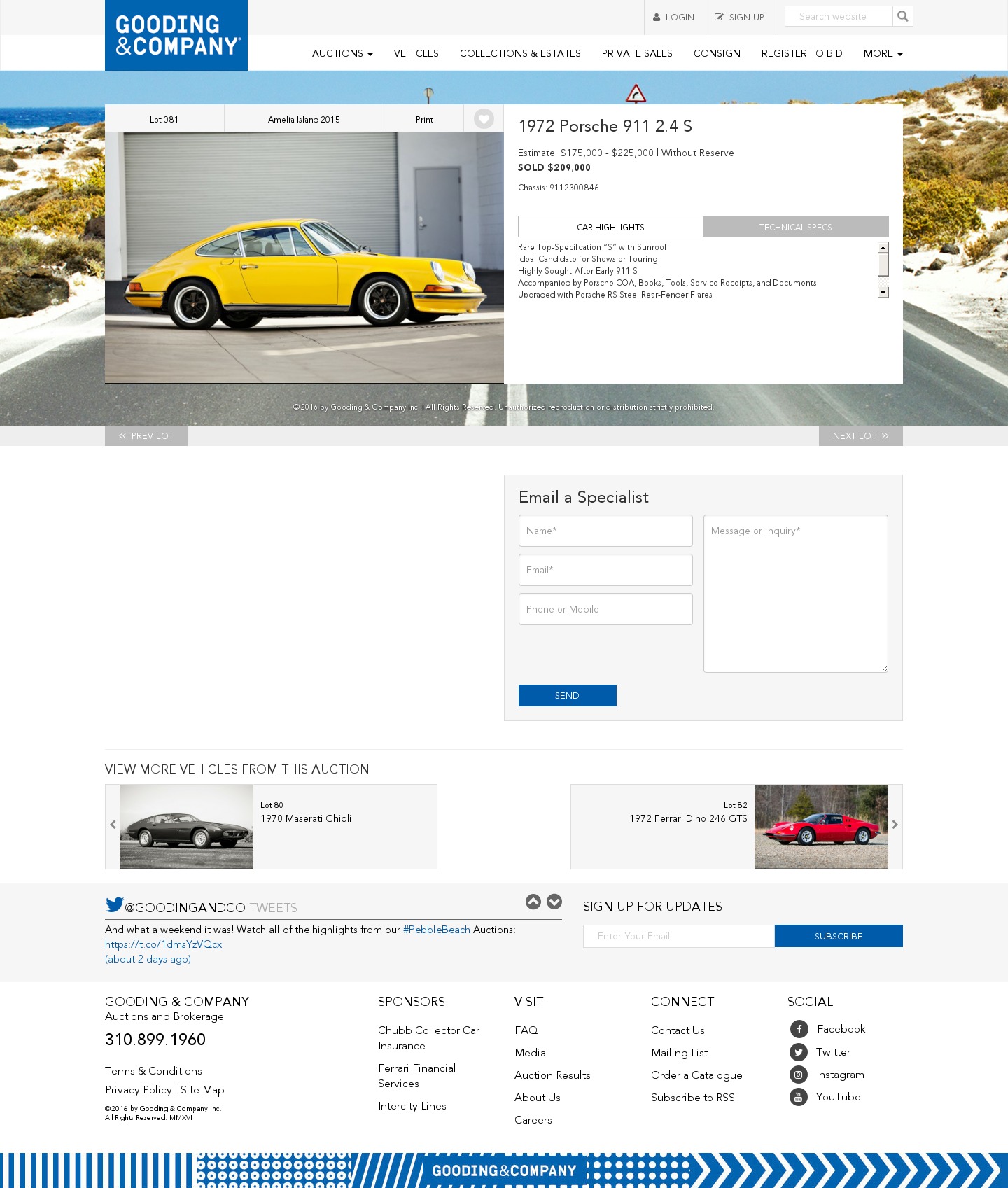The image size is (1008, 1188).
Task: Open Privacy Policy link
Action: pos(139,1090)
